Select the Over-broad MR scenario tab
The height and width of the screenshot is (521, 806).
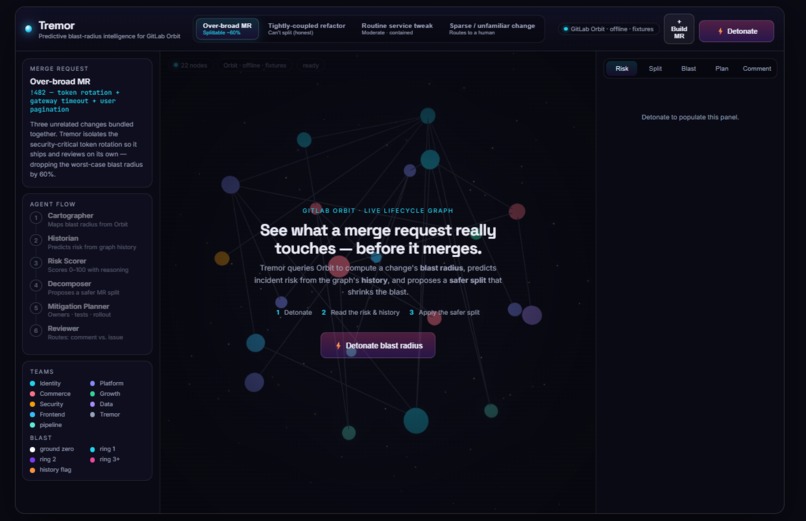click(x=227, y=29)
